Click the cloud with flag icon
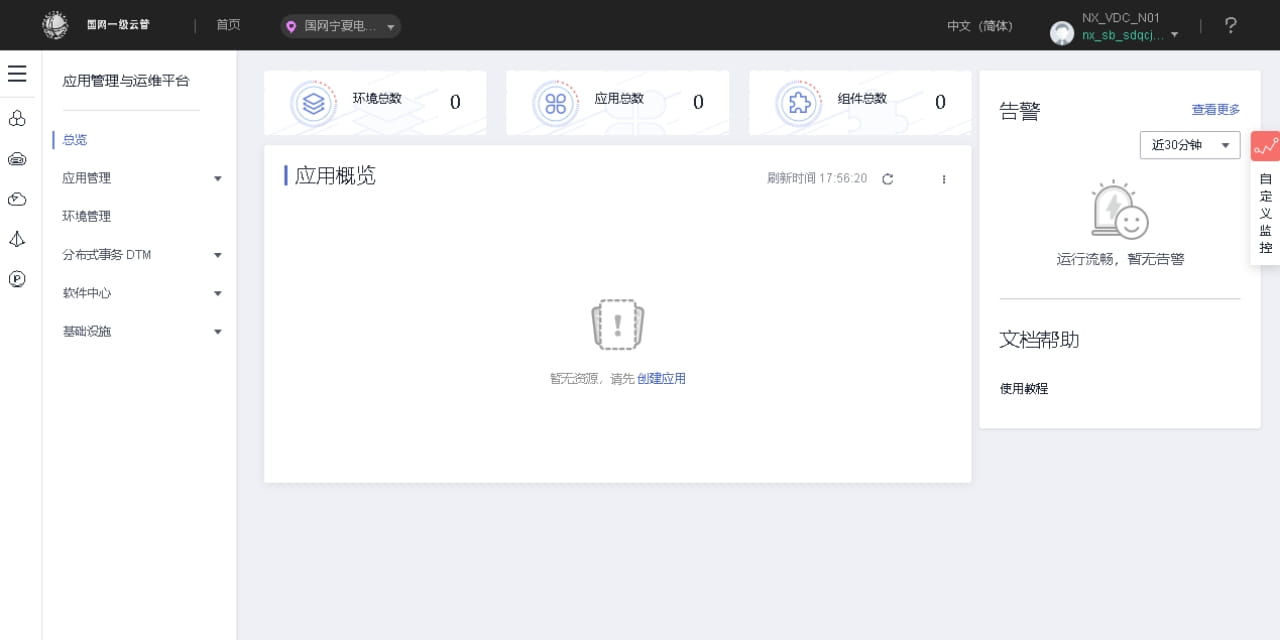The image size is (1280, 640). pos(17,199)
